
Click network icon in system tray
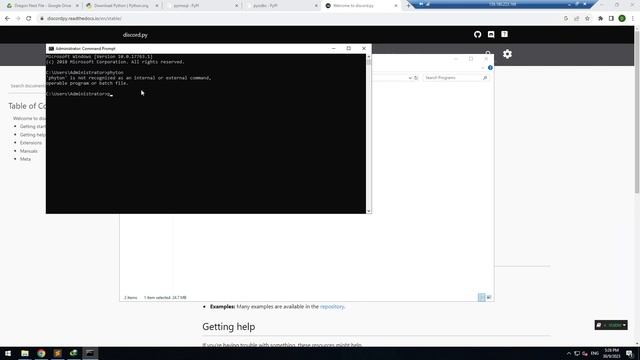(x=577, y=353)
